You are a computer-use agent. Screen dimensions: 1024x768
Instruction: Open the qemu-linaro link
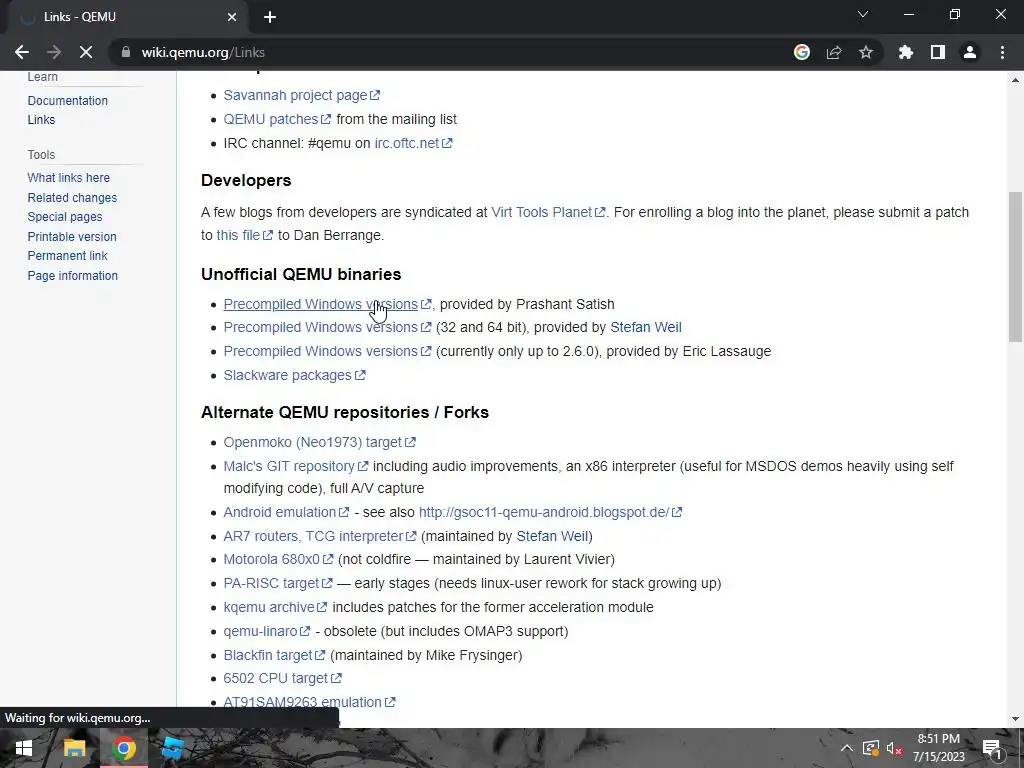266,632
